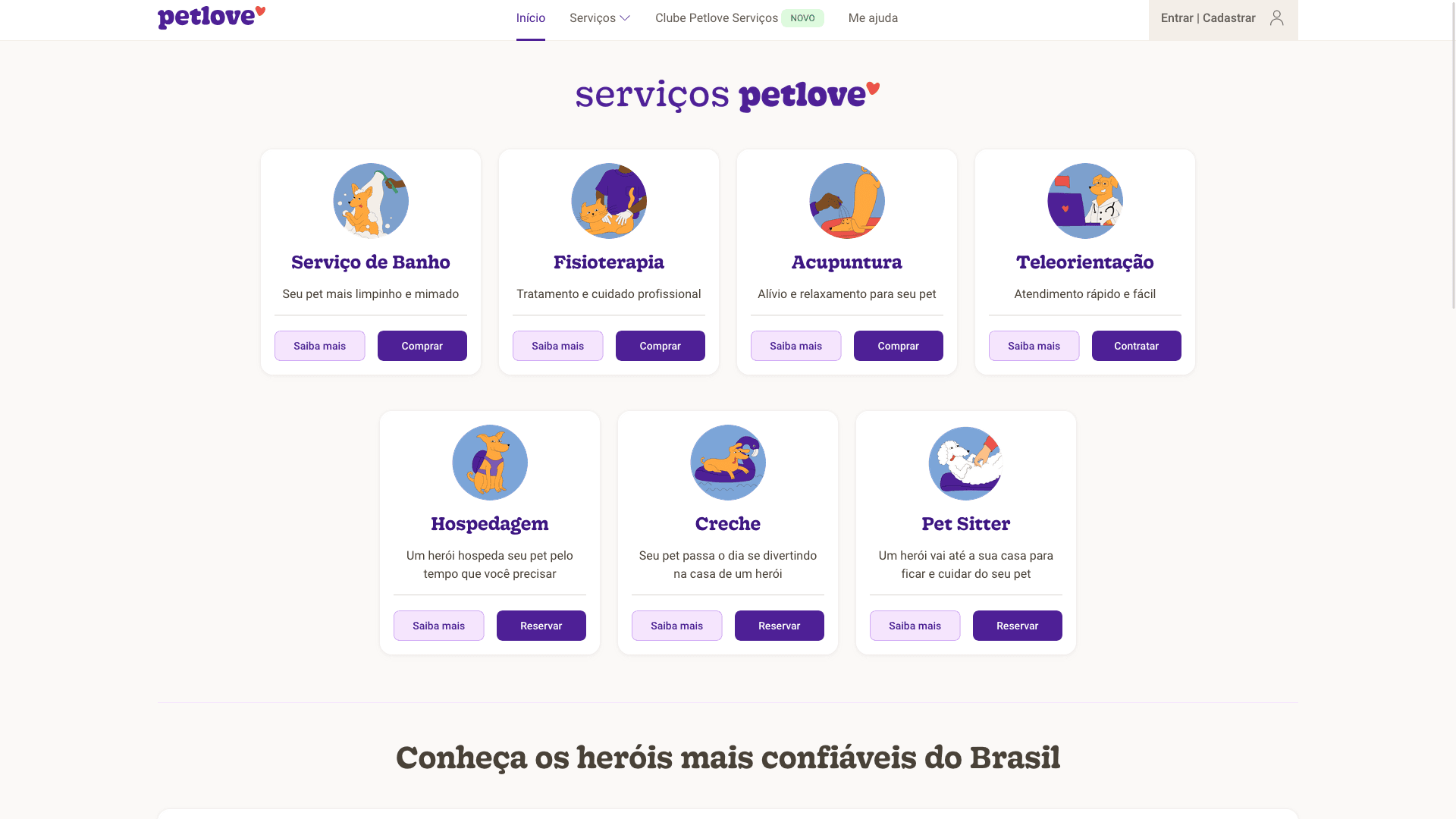Click Contratar under Teleorientação
The image size is (1456, 819).
click(1136, 345)
